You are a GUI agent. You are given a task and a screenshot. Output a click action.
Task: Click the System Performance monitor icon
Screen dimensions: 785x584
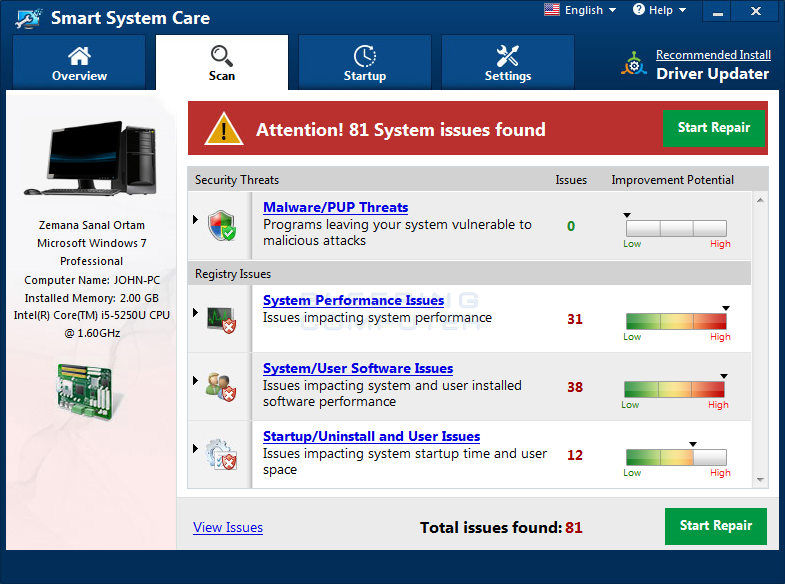pyautogui.click(x=222, y=320)
